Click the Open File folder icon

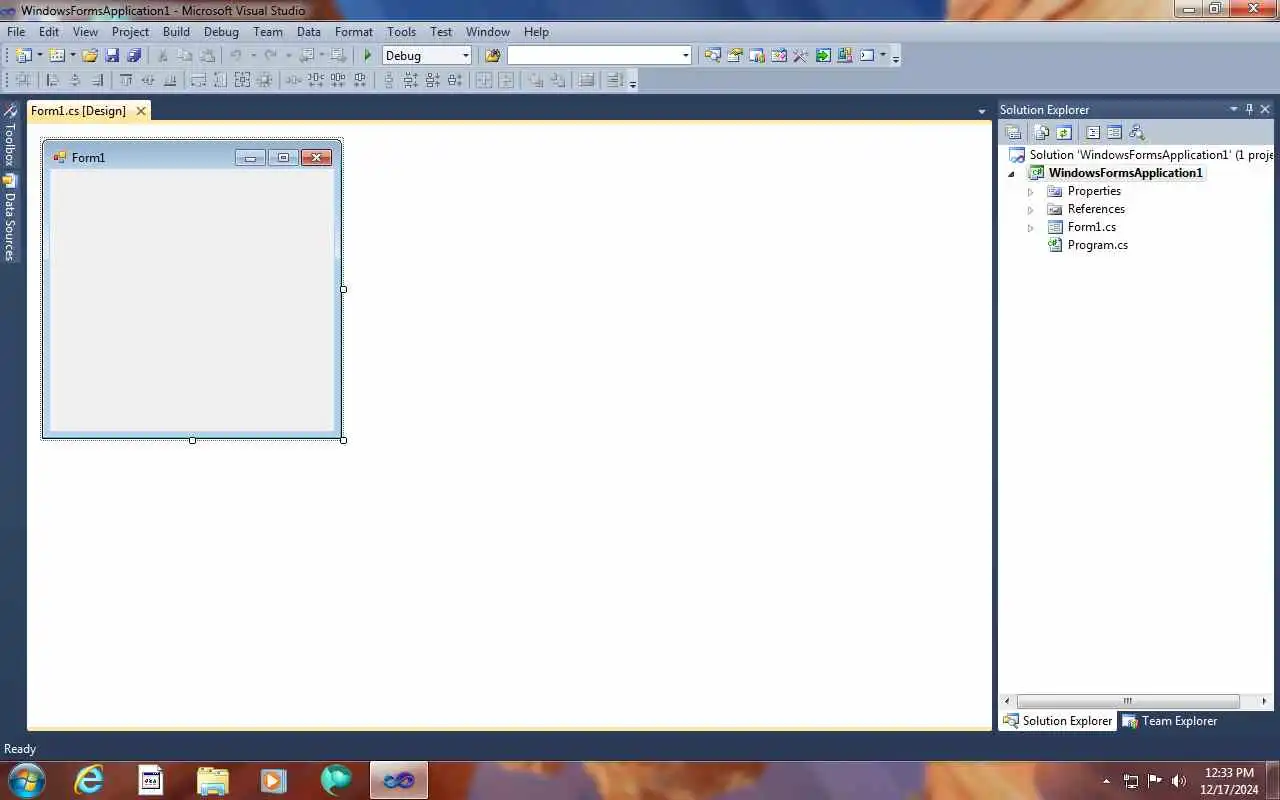(x=90, y=55)
